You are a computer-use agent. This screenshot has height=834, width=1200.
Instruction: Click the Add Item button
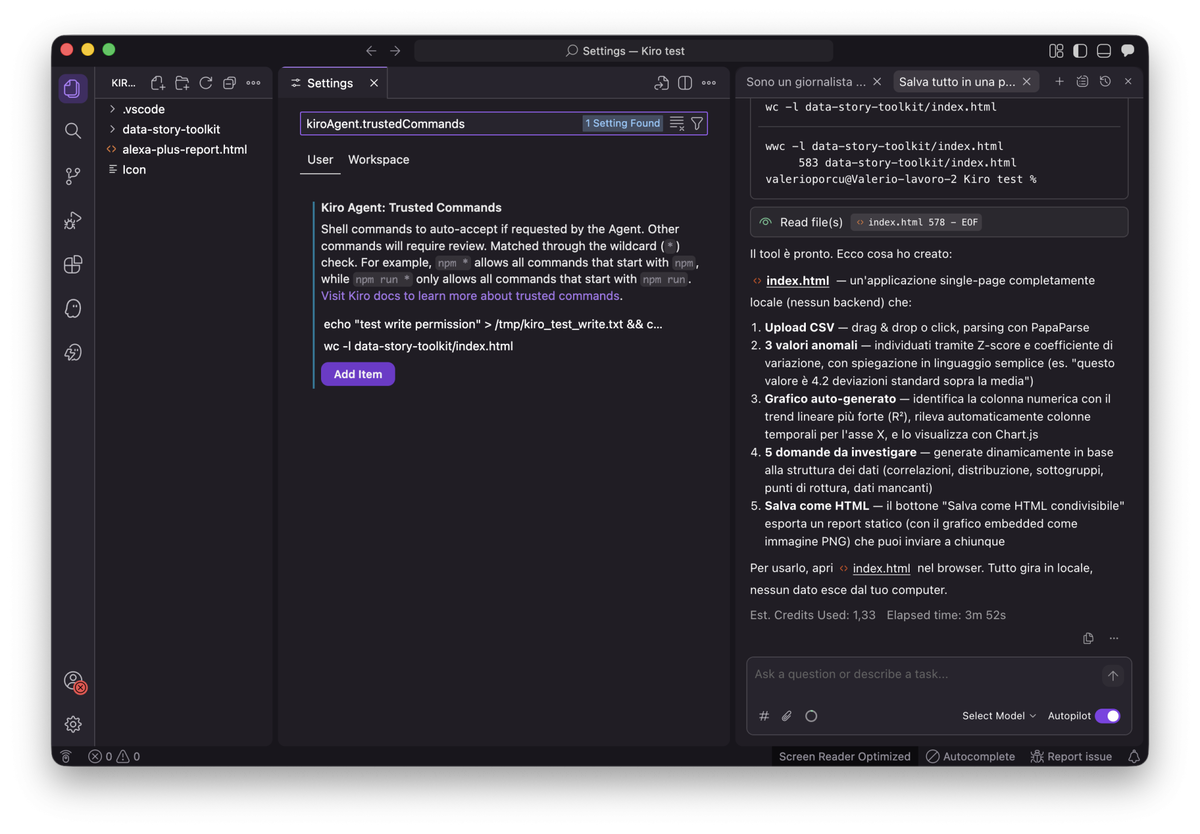[358, 374]
